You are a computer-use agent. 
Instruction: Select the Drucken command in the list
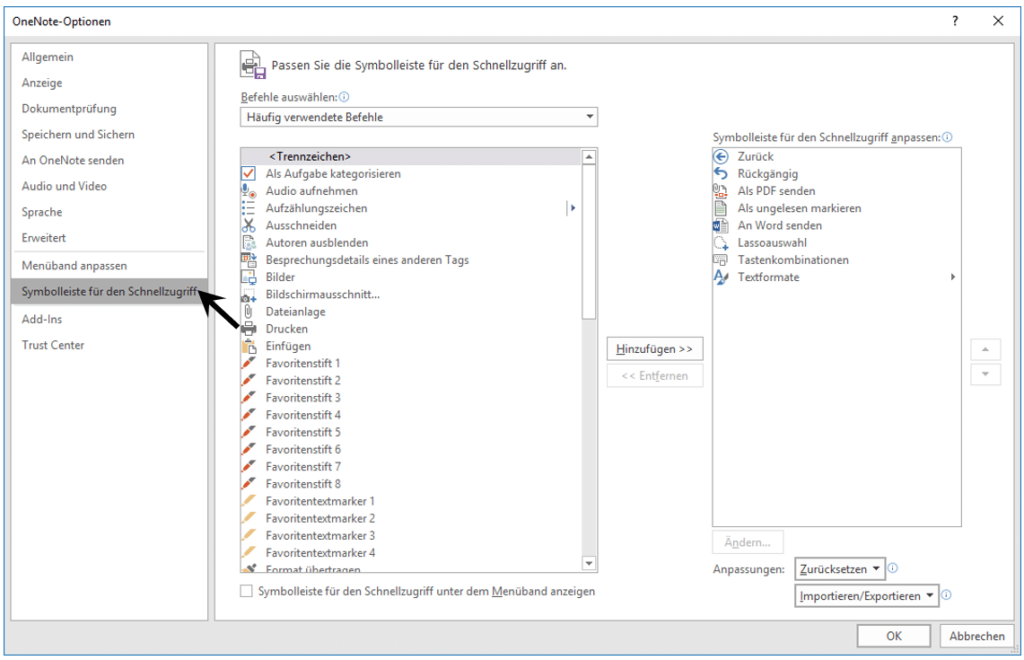click(x=411, y=328)
